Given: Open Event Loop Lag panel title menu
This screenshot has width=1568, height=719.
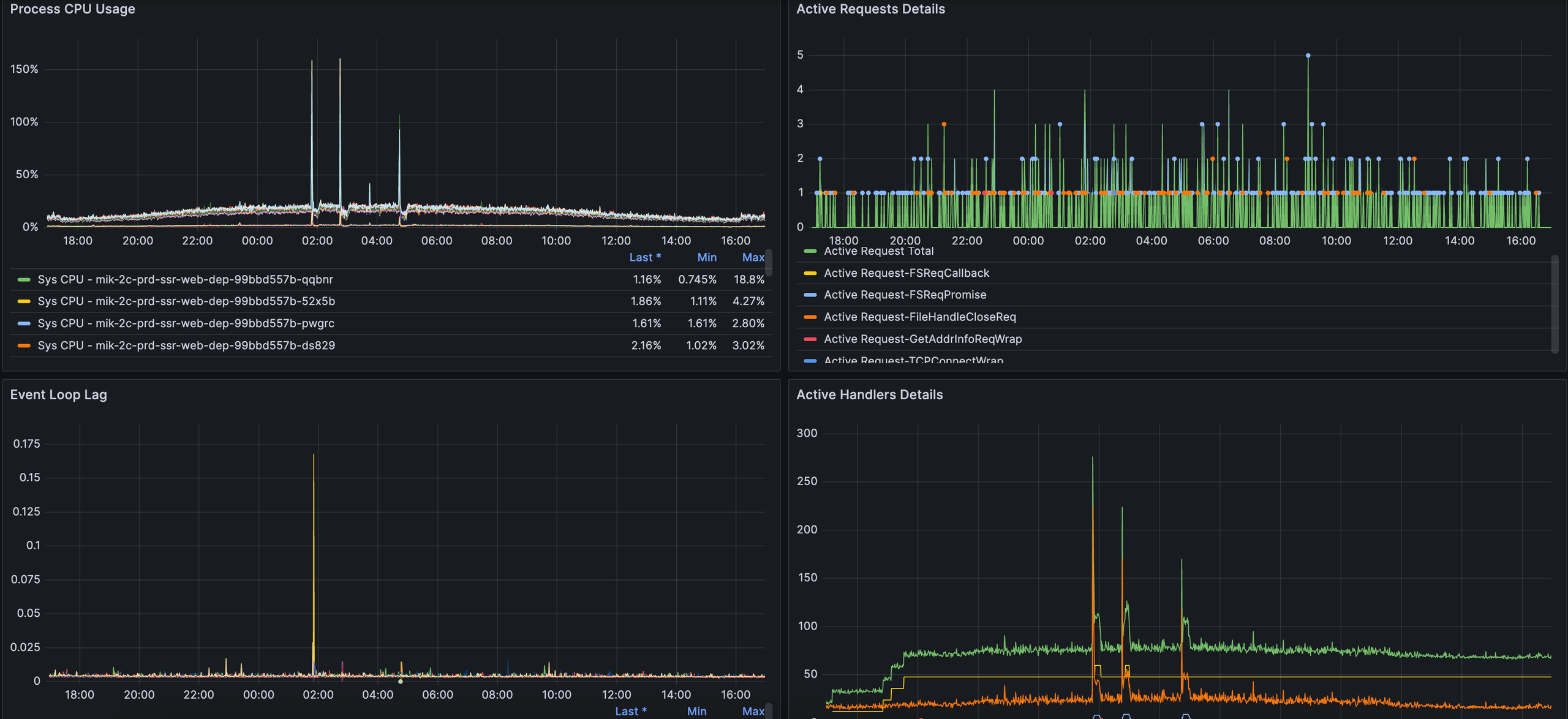Looking at the screenshot, I should point(58,394).
